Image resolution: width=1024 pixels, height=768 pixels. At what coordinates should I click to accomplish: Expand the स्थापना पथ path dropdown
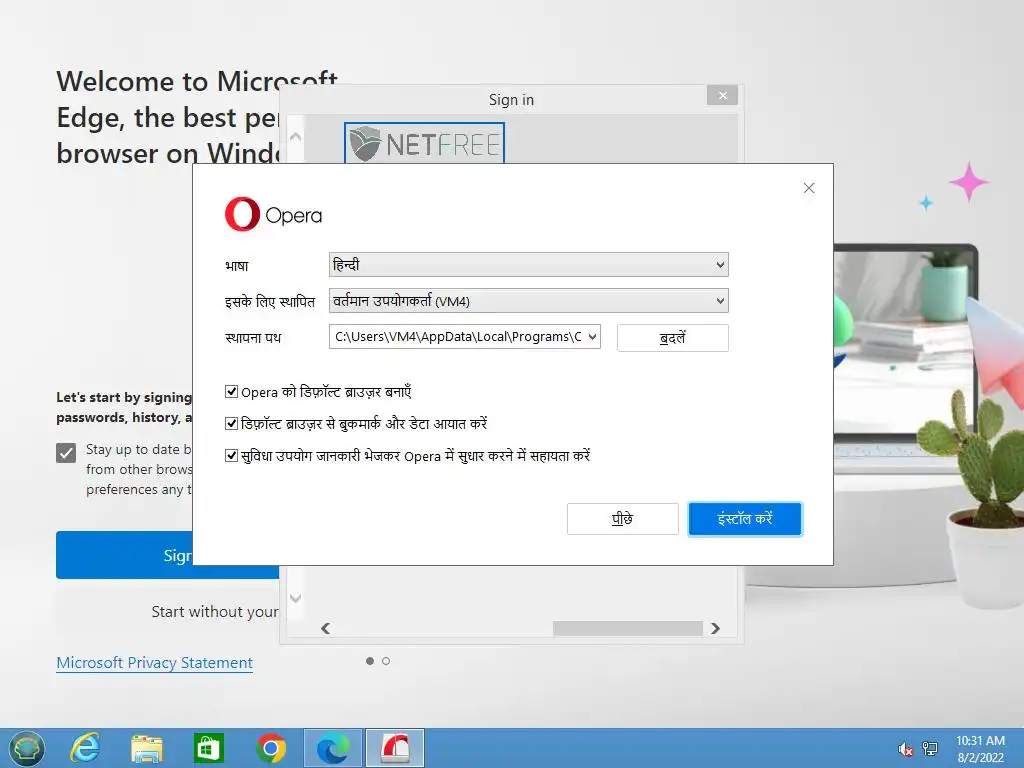point(592,337)
